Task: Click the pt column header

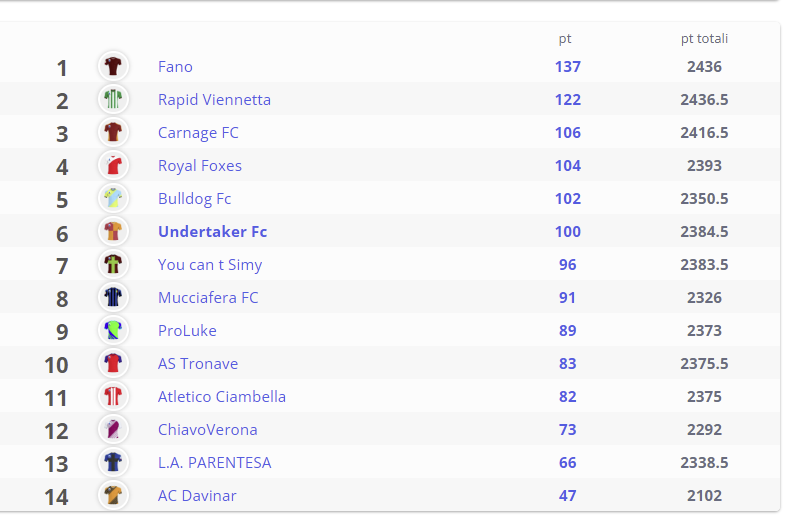Action: (x=565, y=39)
